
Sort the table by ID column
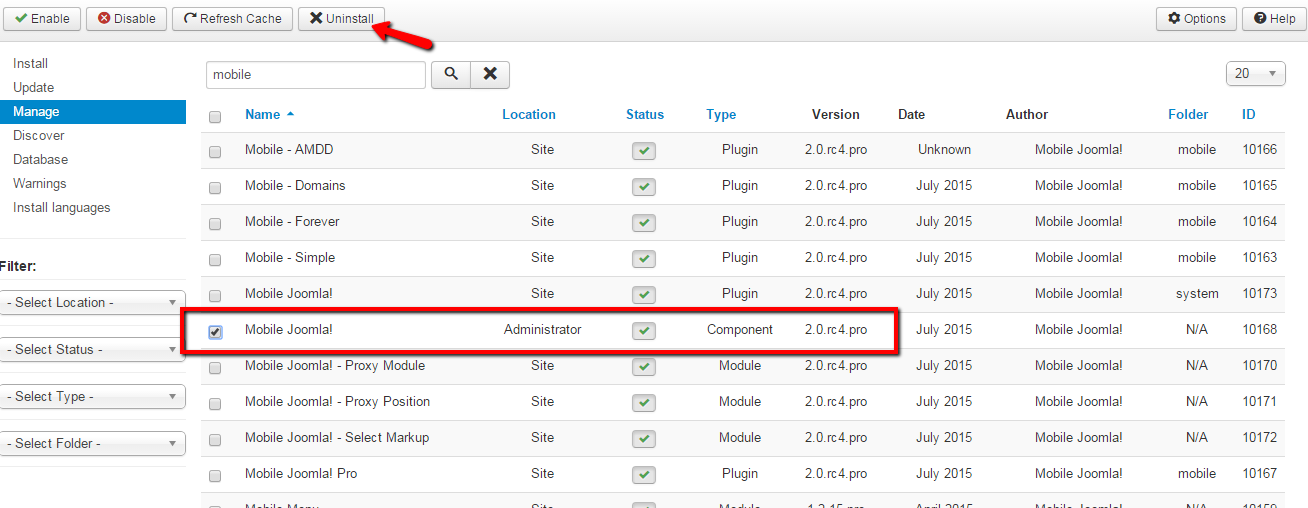(x=1249, y=114)
